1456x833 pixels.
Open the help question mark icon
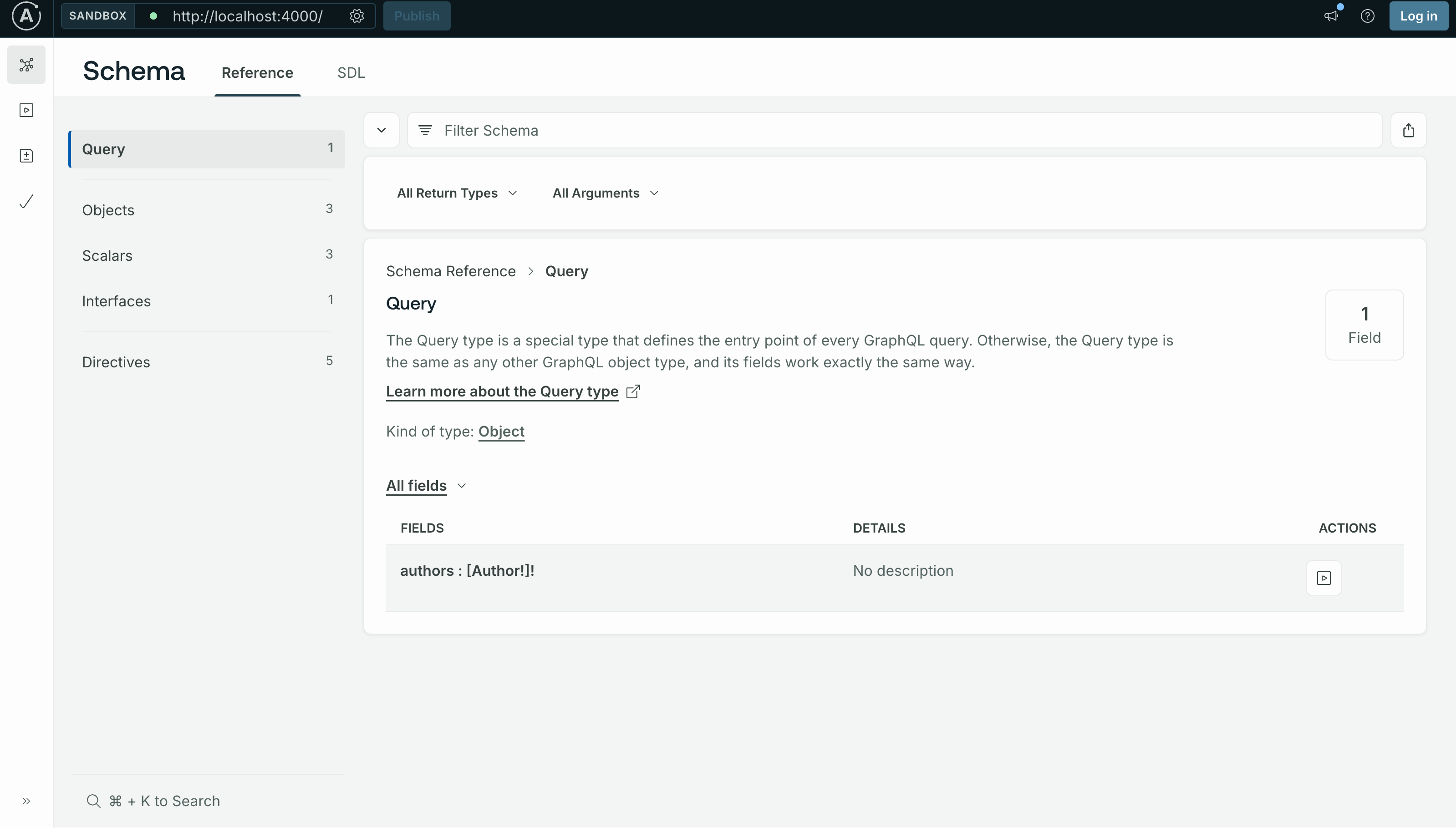[1367, 16]
